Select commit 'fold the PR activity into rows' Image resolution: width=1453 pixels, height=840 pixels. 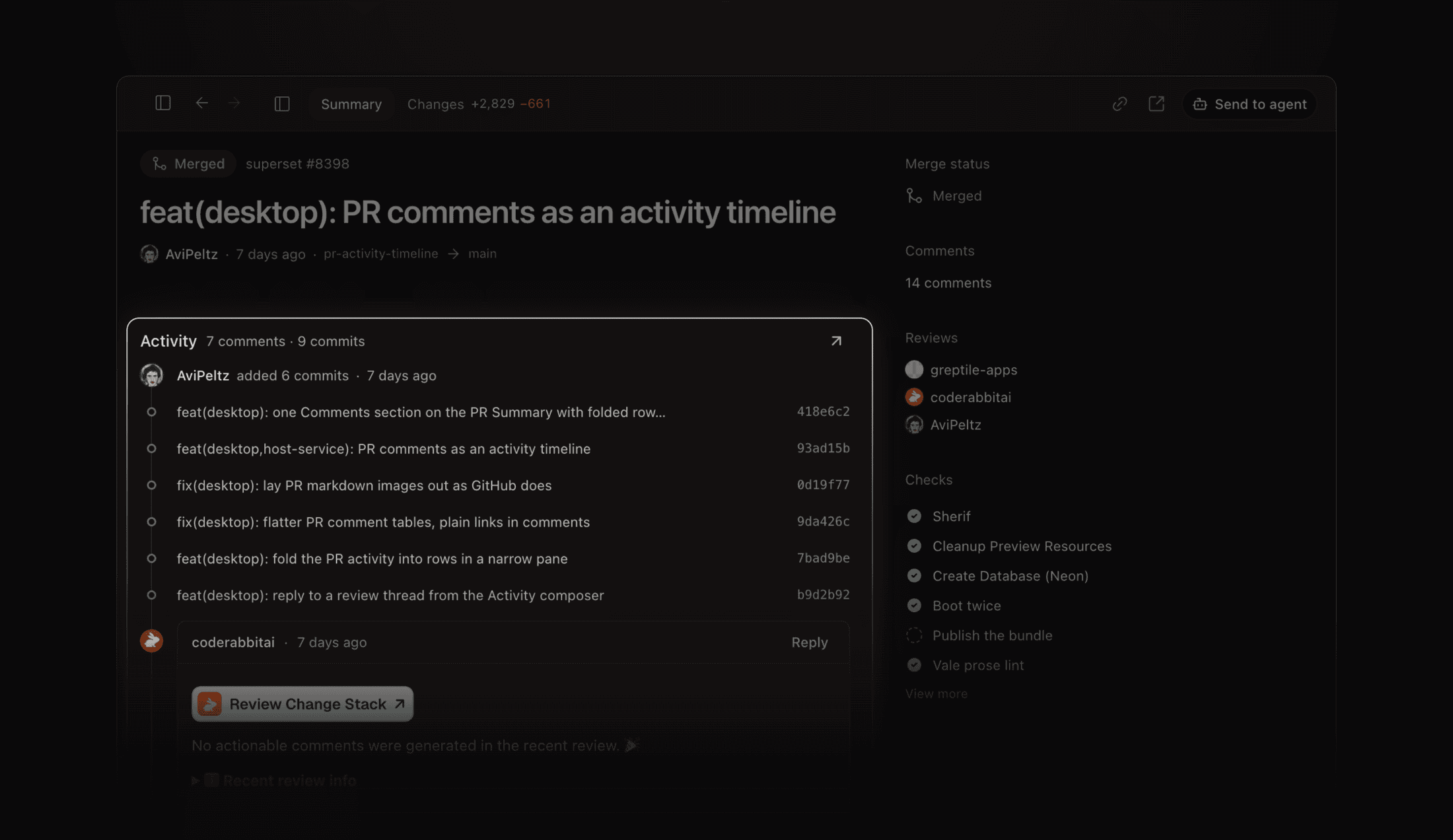tap(372, 559)
